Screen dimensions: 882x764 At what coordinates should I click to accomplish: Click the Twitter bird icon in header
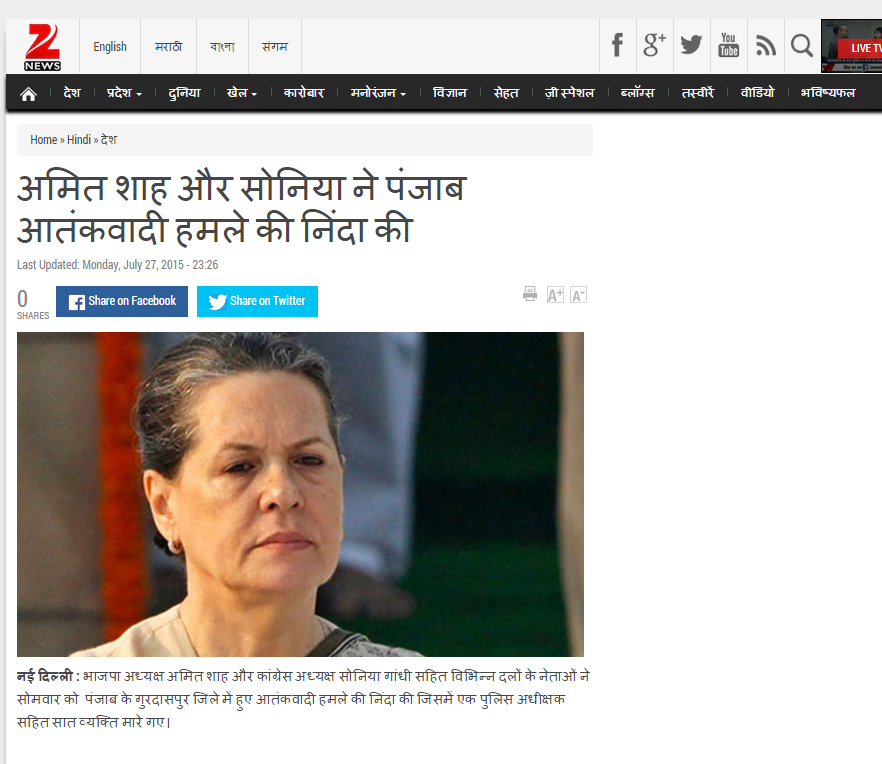click(x=691, y=46)
